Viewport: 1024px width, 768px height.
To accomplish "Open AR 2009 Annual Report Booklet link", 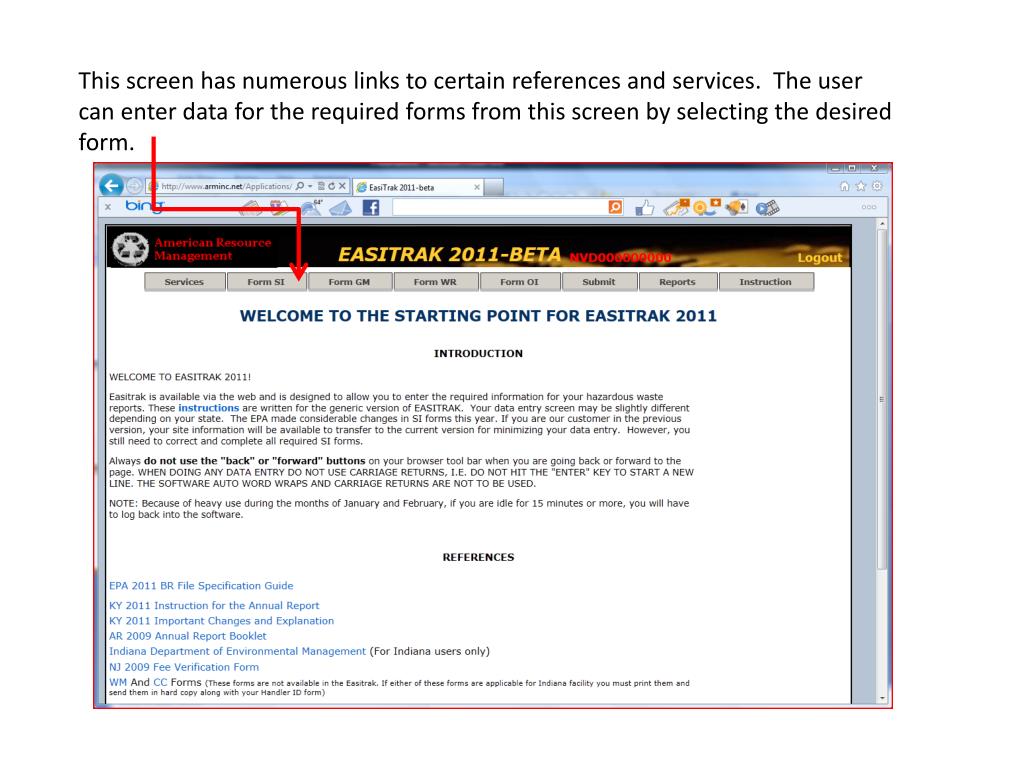I will 188,636.
